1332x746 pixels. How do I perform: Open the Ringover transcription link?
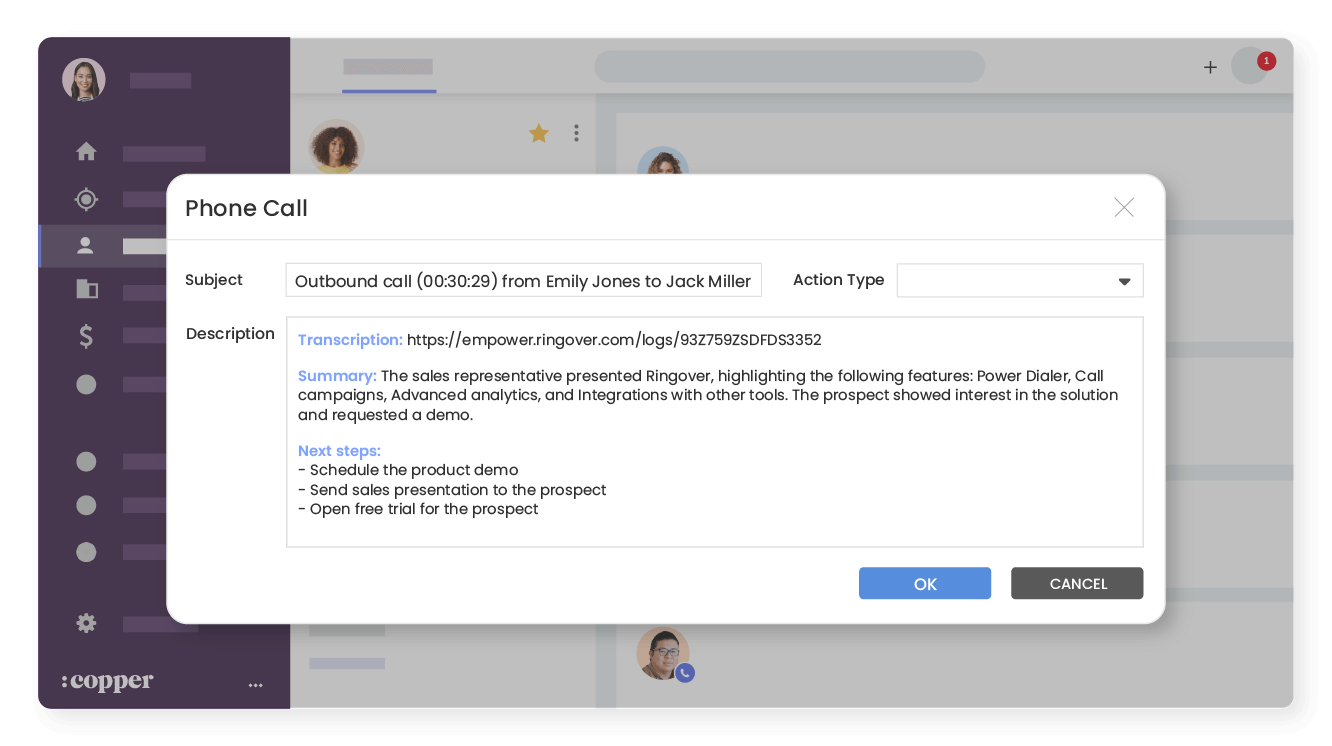point(614,339)
